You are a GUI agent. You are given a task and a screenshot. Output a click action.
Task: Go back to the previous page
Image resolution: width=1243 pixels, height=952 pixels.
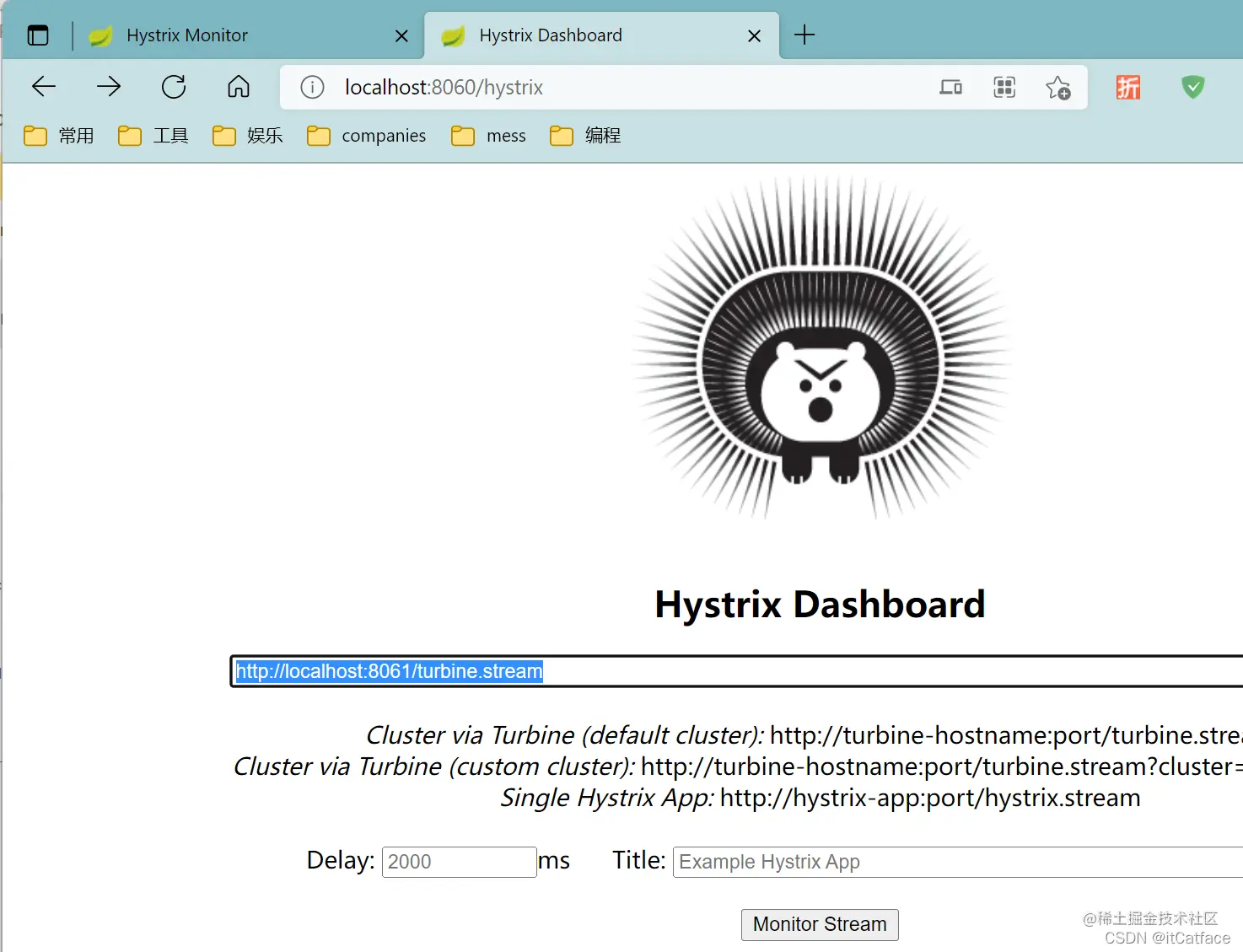43,87
